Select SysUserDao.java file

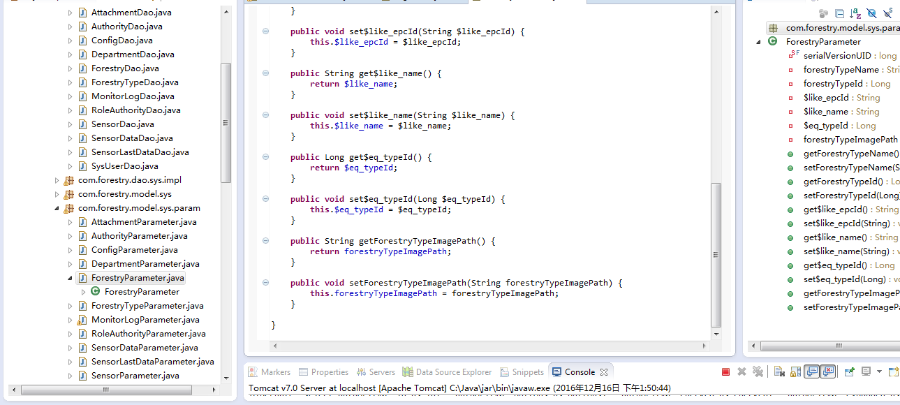pyautogui.click(x=125, y=166)
